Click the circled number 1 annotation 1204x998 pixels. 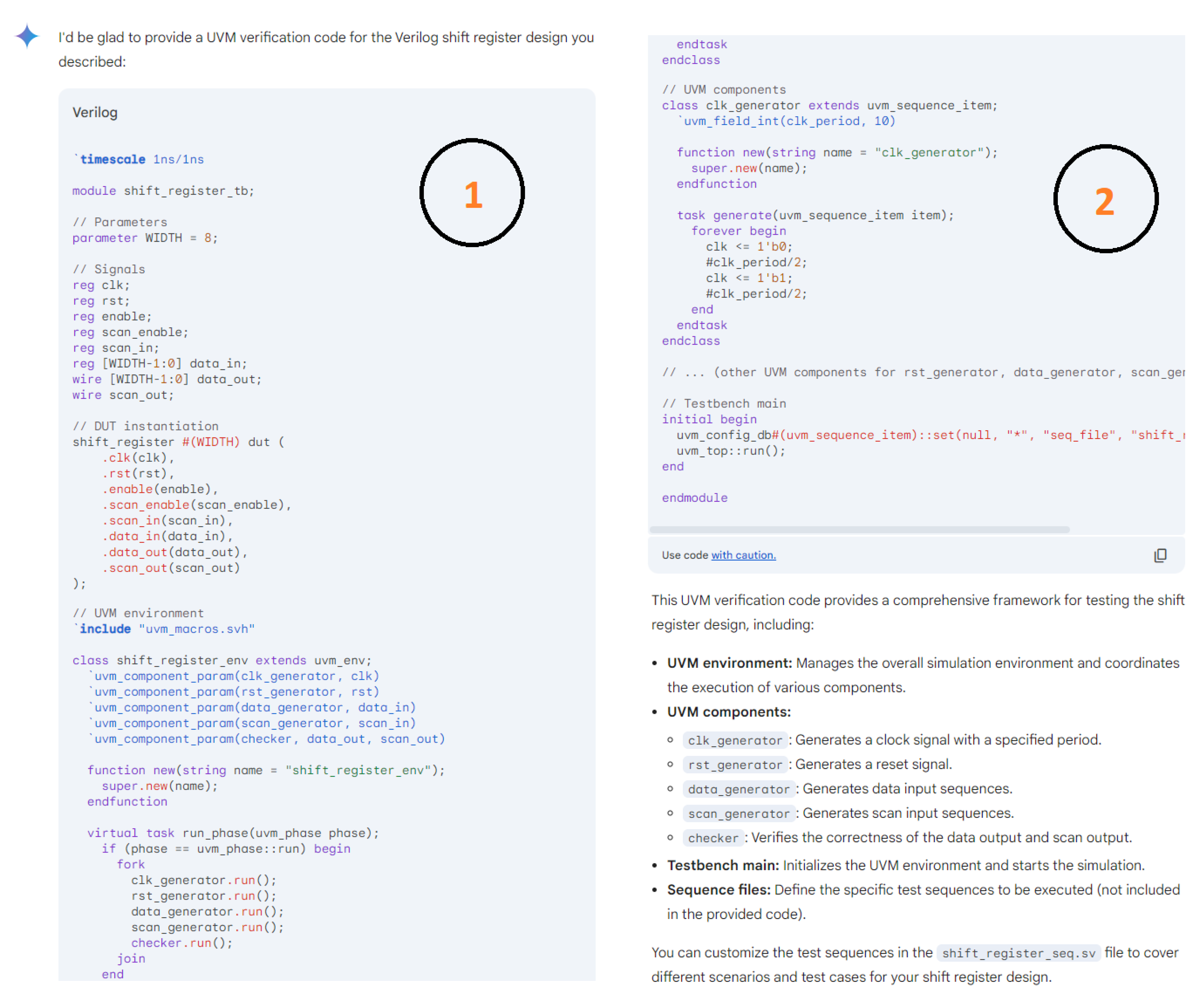tap(472, 193)
